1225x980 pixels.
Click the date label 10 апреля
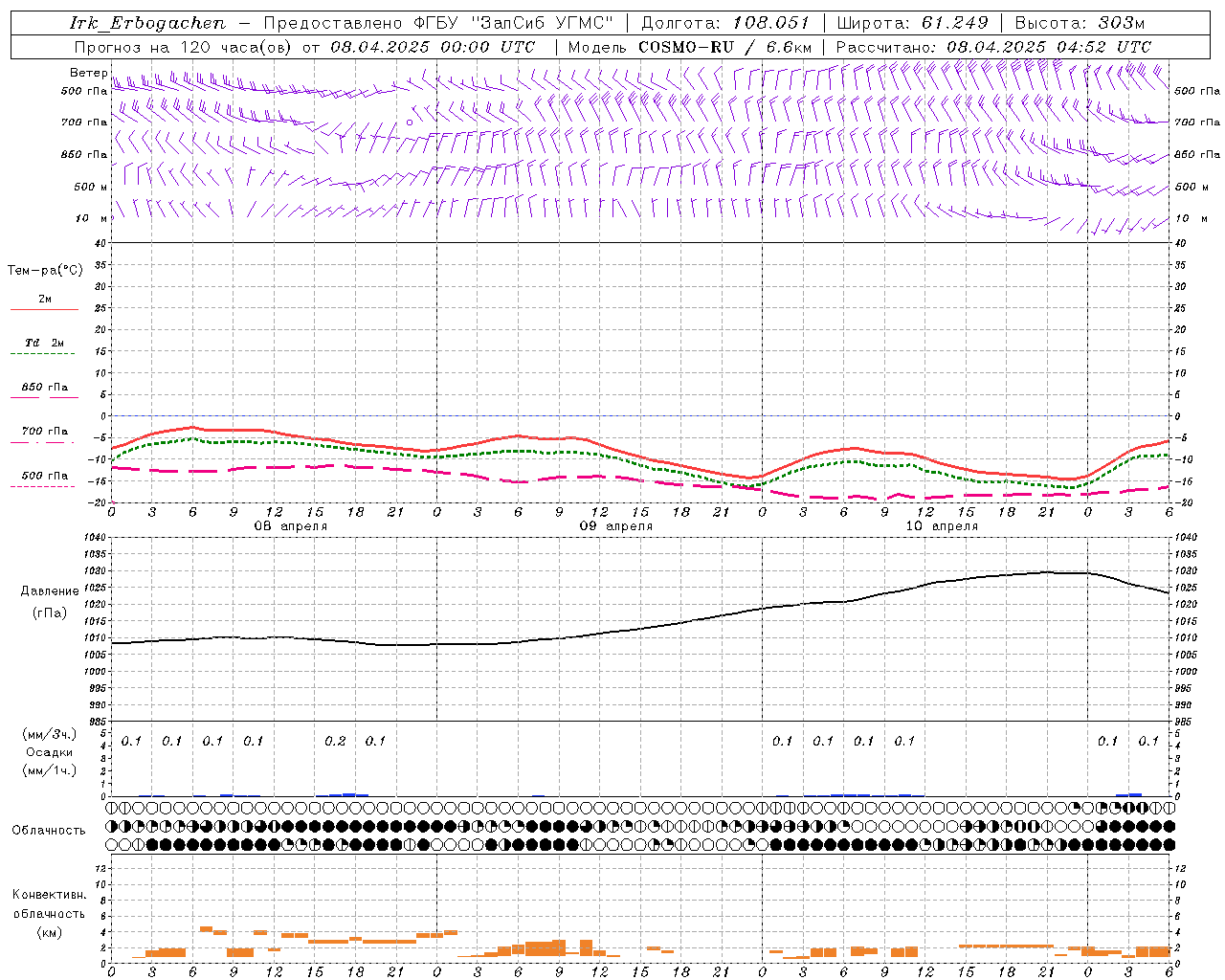[x=942, y=526]
